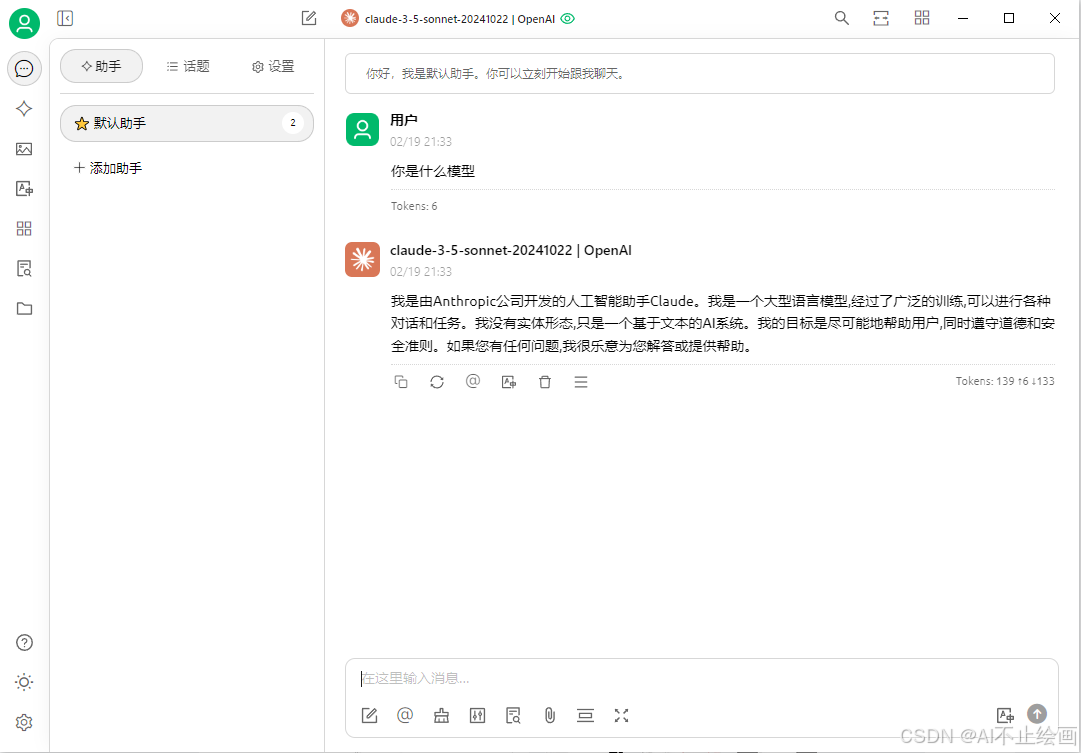
Task: Click the clear context divider icon
Action: click(585, 715)
